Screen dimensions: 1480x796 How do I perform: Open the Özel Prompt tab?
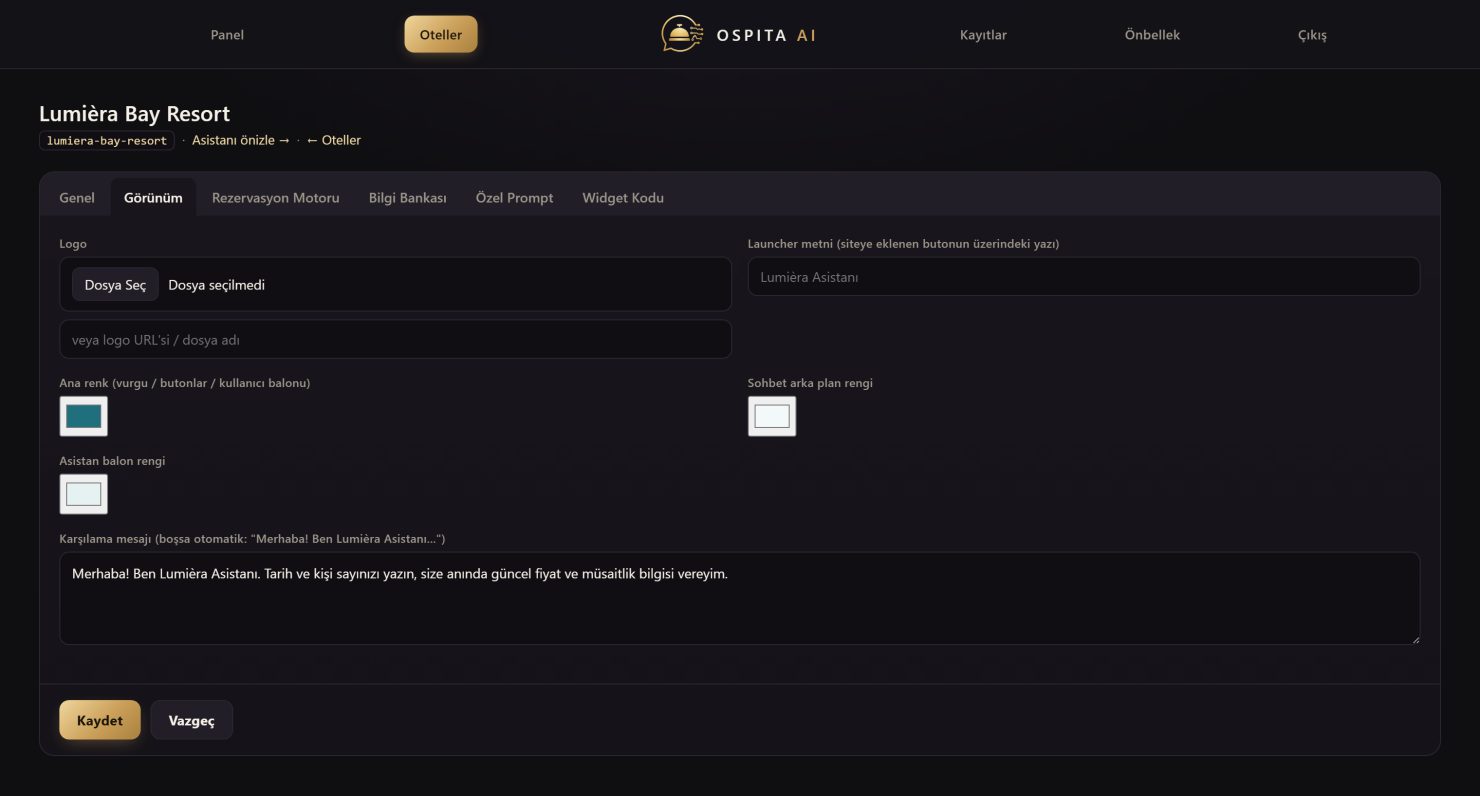(514, 198)
